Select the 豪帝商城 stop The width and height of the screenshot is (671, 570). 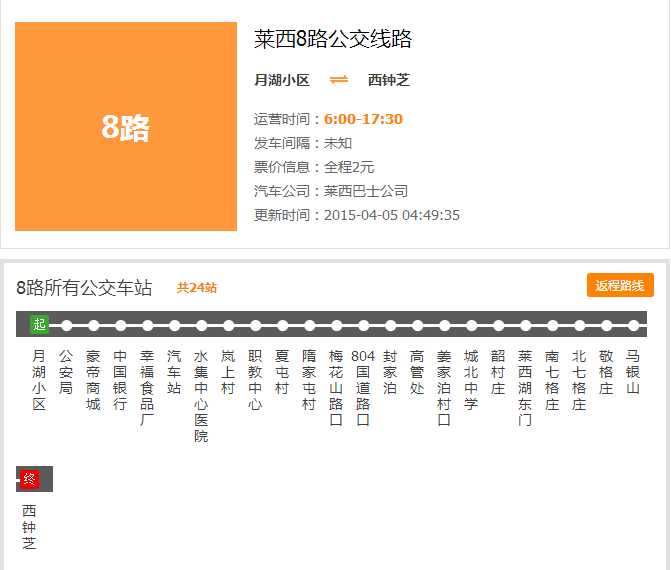click(93, 380)
